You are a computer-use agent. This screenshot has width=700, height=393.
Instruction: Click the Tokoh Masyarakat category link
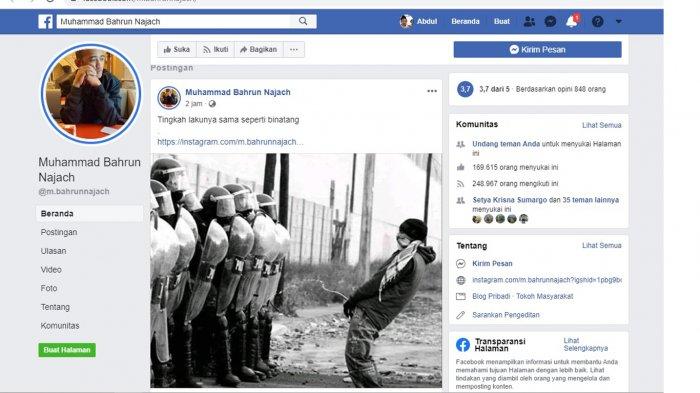pos(545,296)
